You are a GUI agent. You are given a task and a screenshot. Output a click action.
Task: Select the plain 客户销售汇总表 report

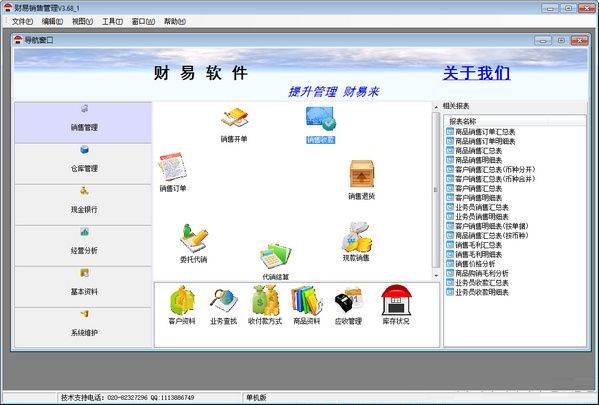click(474, 188)
